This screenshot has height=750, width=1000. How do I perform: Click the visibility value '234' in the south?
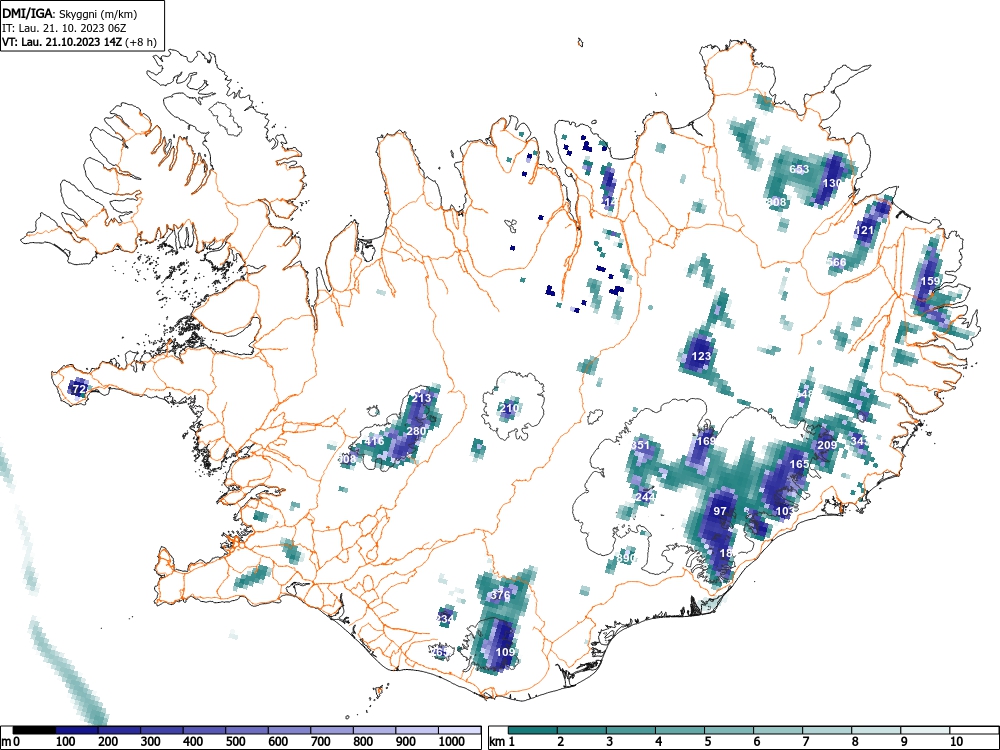coord(445,619)
